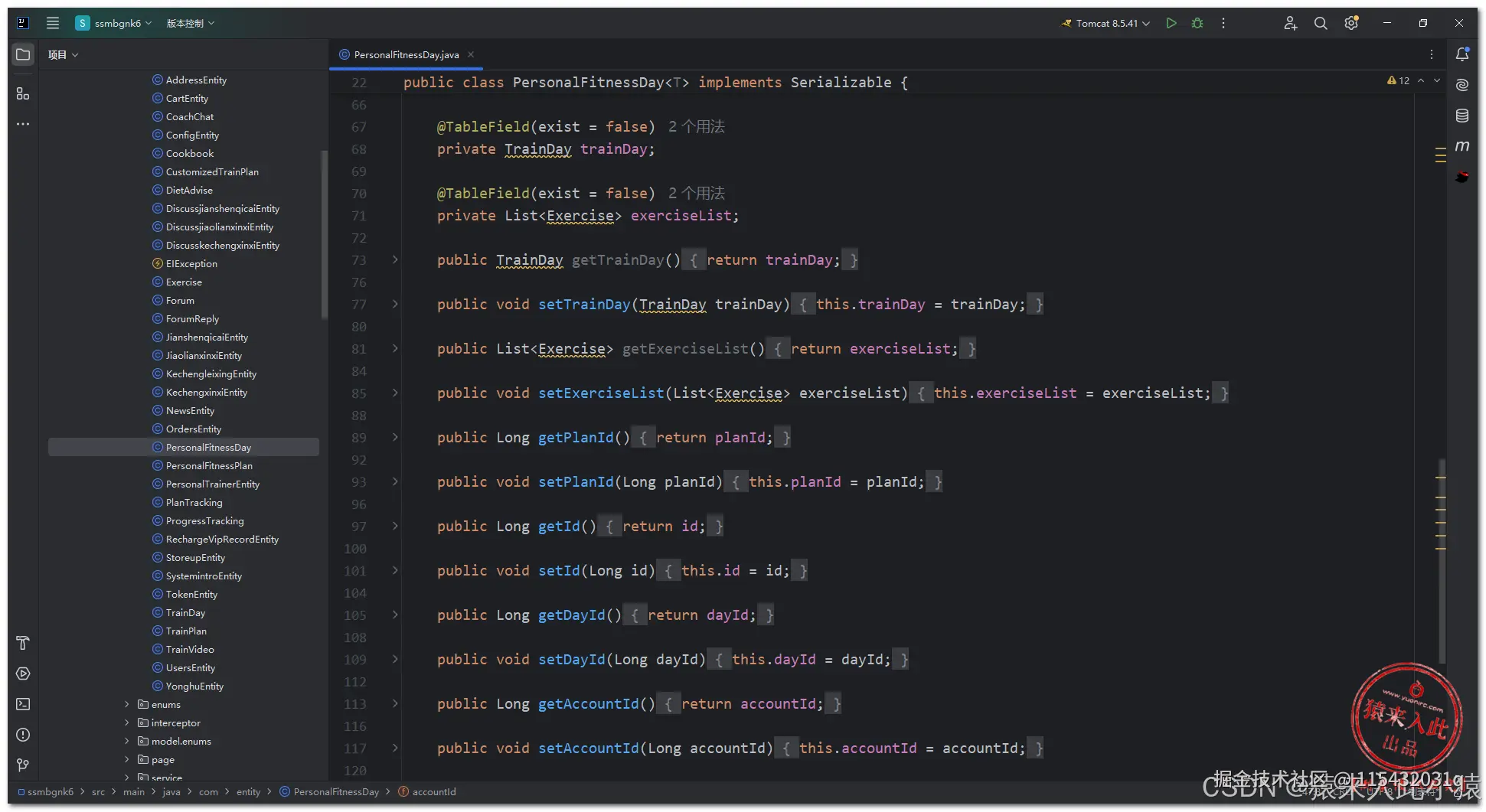This screenshot has width=1486, height=812.
Task: Open Tomcat 8.5.41 run configuration dropdown
Action: (1106, 23)
